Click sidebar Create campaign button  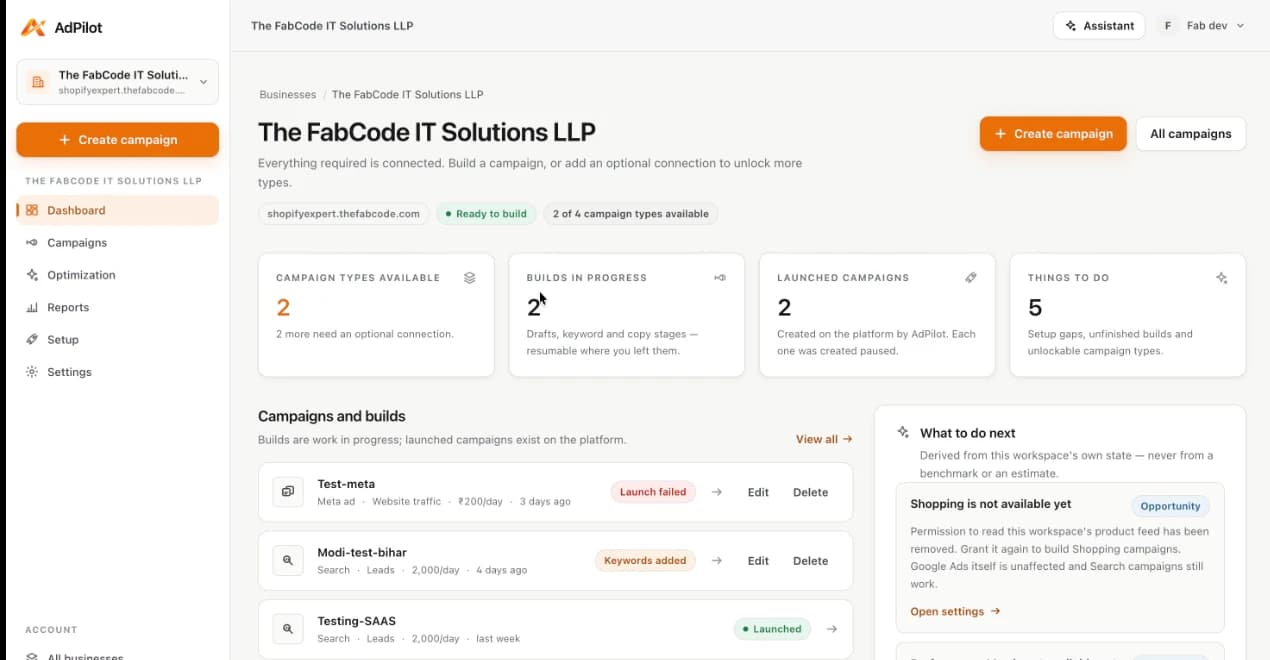coord(117,140)
